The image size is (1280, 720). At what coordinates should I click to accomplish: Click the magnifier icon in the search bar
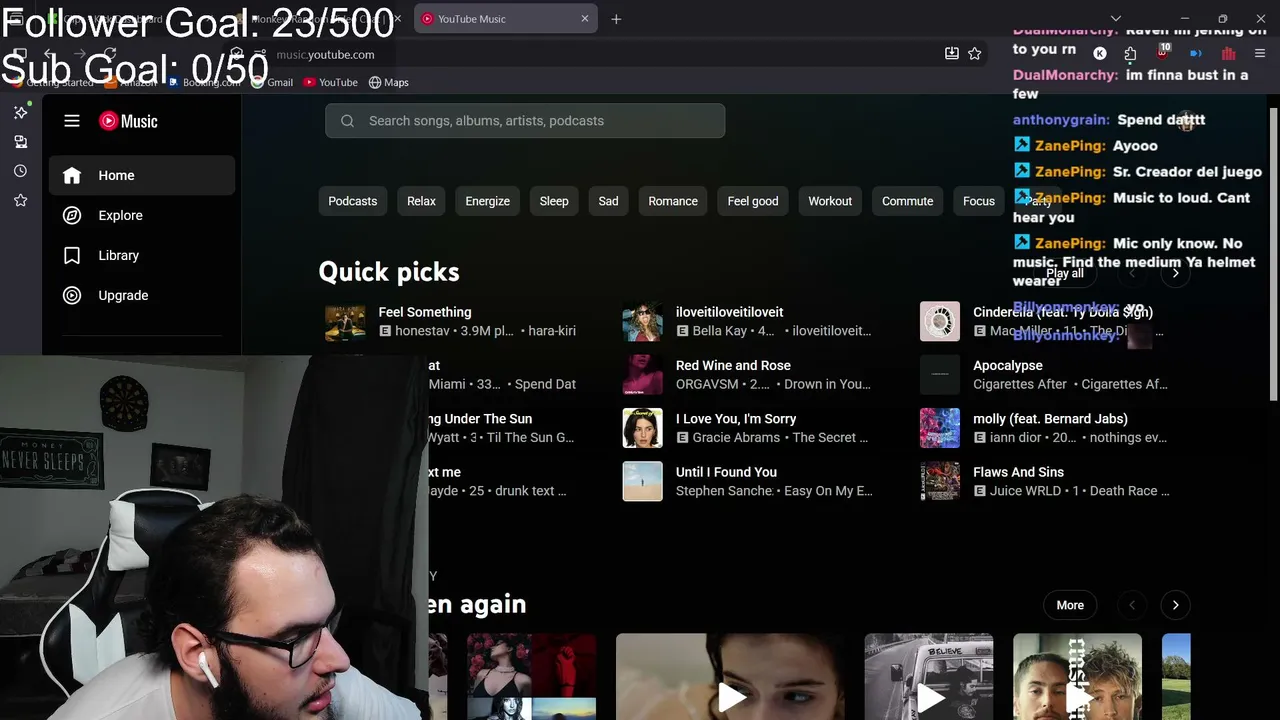click(x=347, y=121)
